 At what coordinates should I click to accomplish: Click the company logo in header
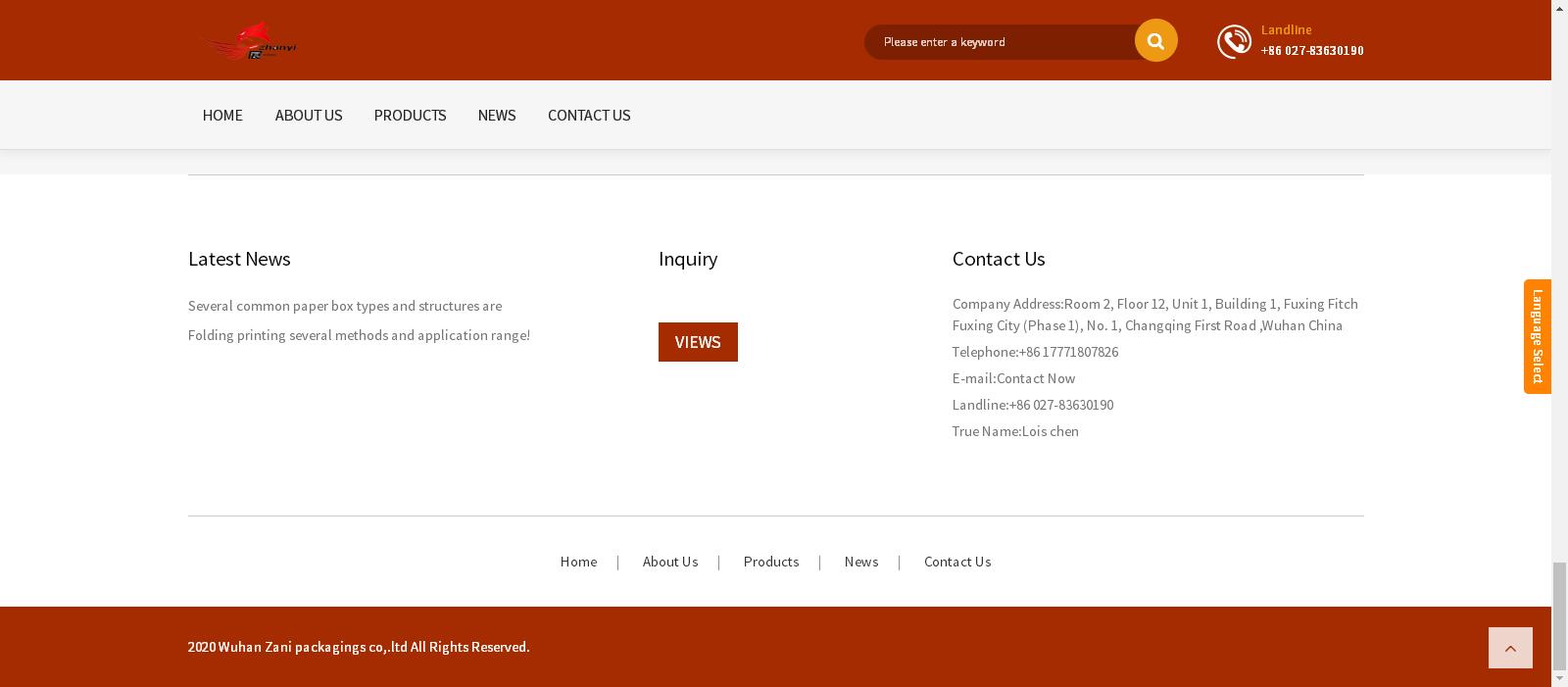pos(249,41)
